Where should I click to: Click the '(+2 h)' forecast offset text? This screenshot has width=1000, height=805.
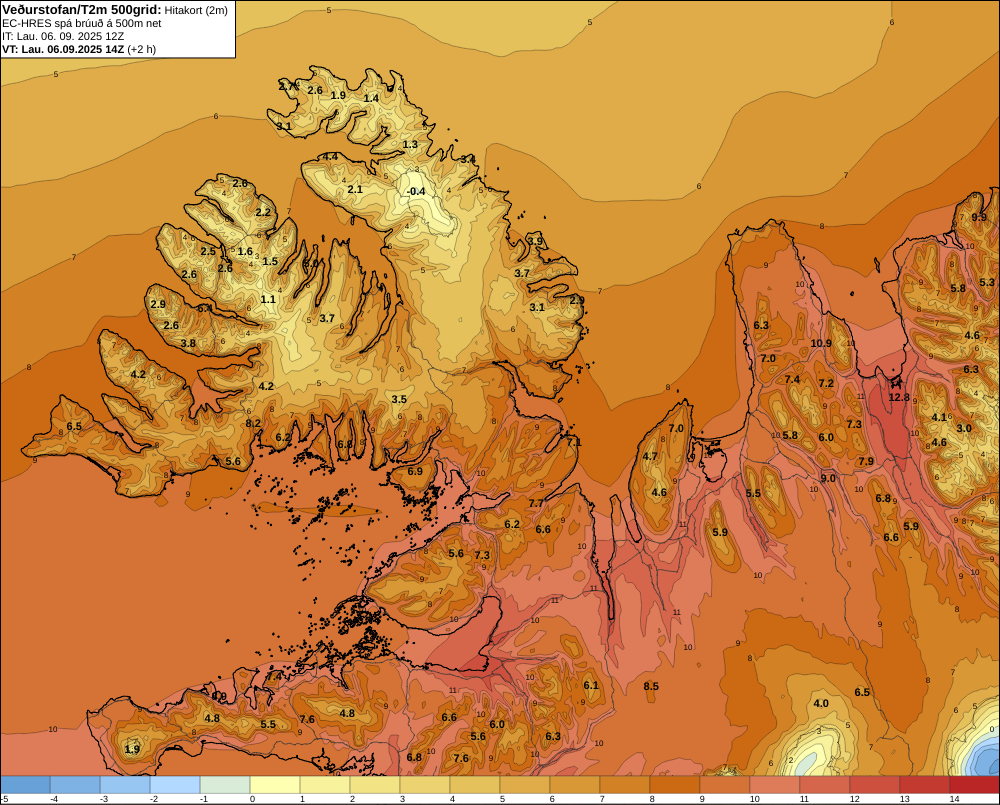(142, 49)
